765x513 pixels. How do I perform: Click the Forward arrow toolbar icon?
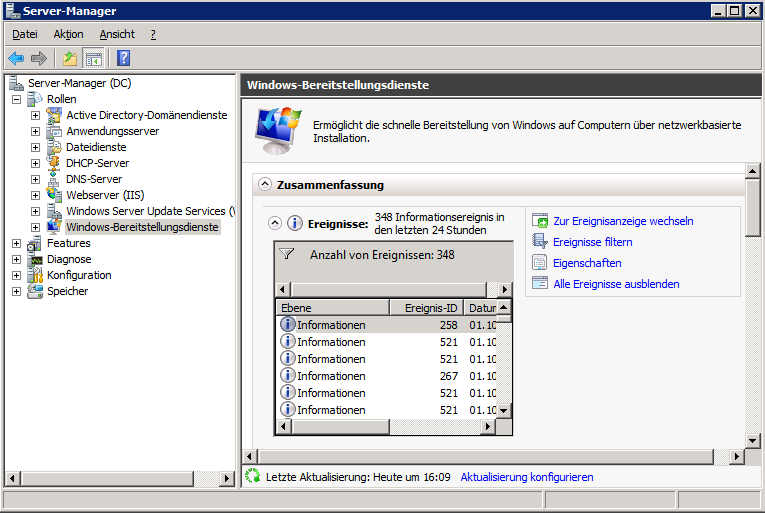39,59
